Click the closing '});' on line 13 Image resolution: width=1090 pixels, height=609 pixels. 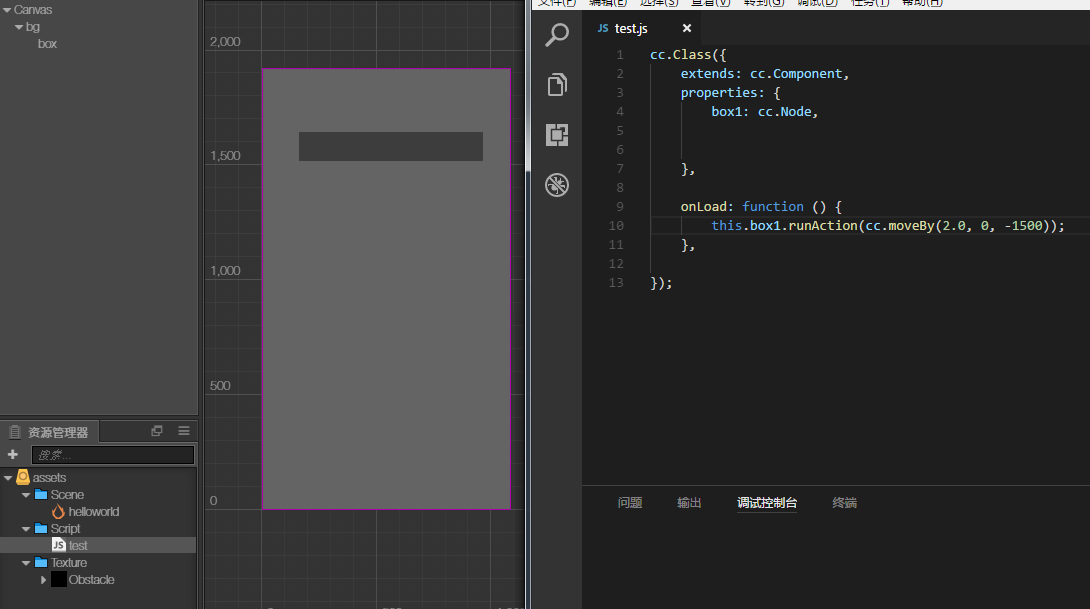tap(661, 282)
